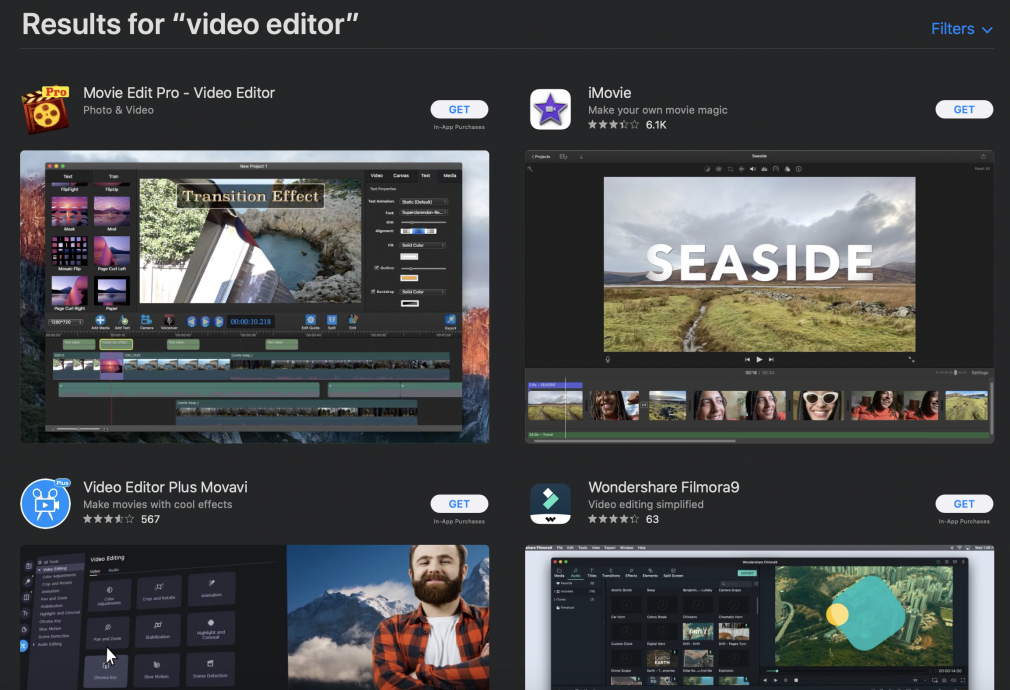
Task: View the iMovie Seaside screenshot preview
Action: click(759, 296)
